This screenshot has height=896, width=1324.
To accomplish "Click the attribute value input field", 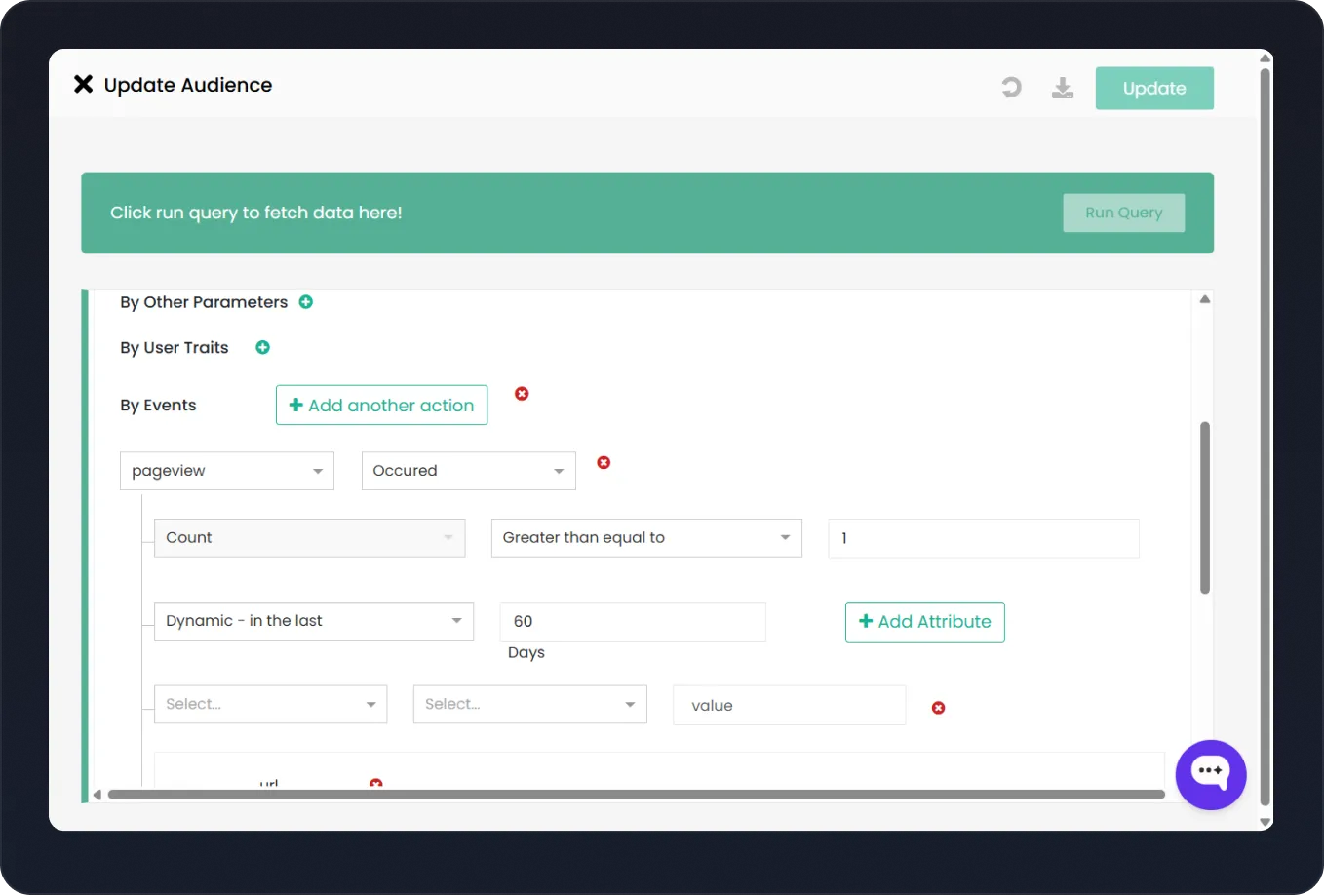I will [790, 705].
